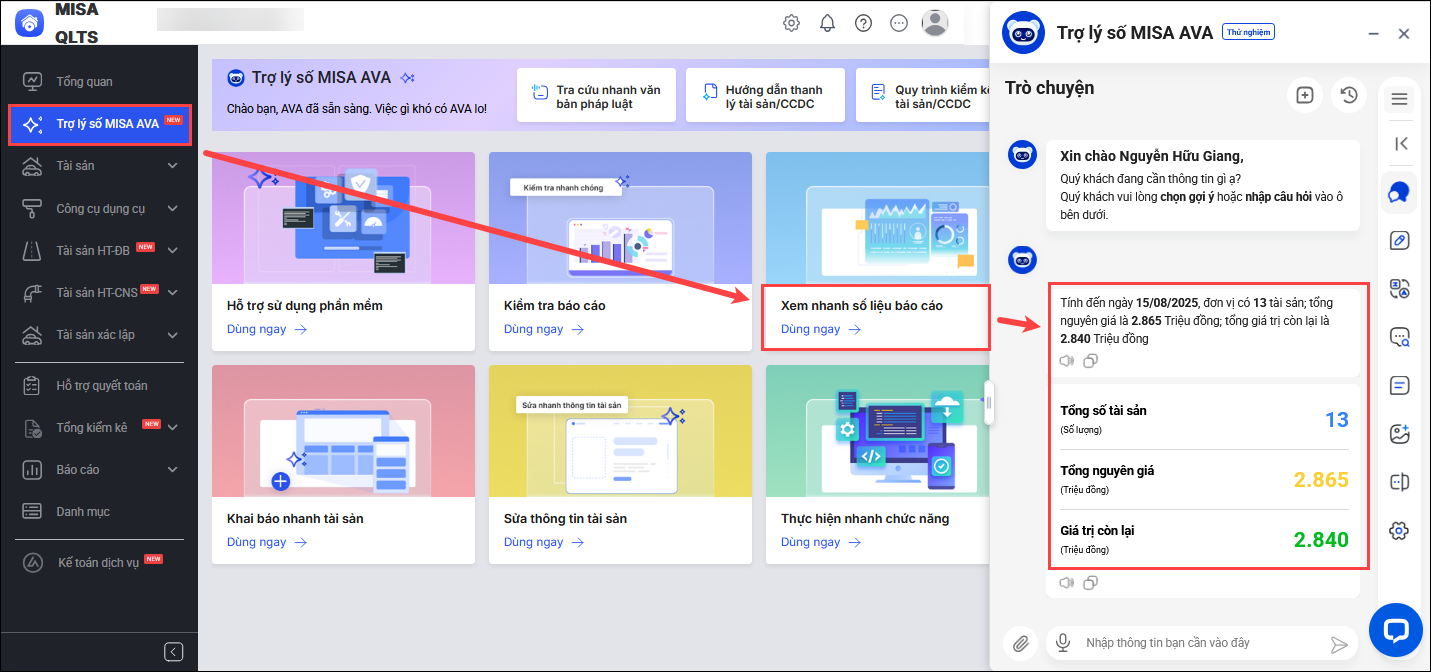Screen dimensions: 1431x672
Task: Expand the Tài sản HT-CNS chevron
Action: (173, 293)
